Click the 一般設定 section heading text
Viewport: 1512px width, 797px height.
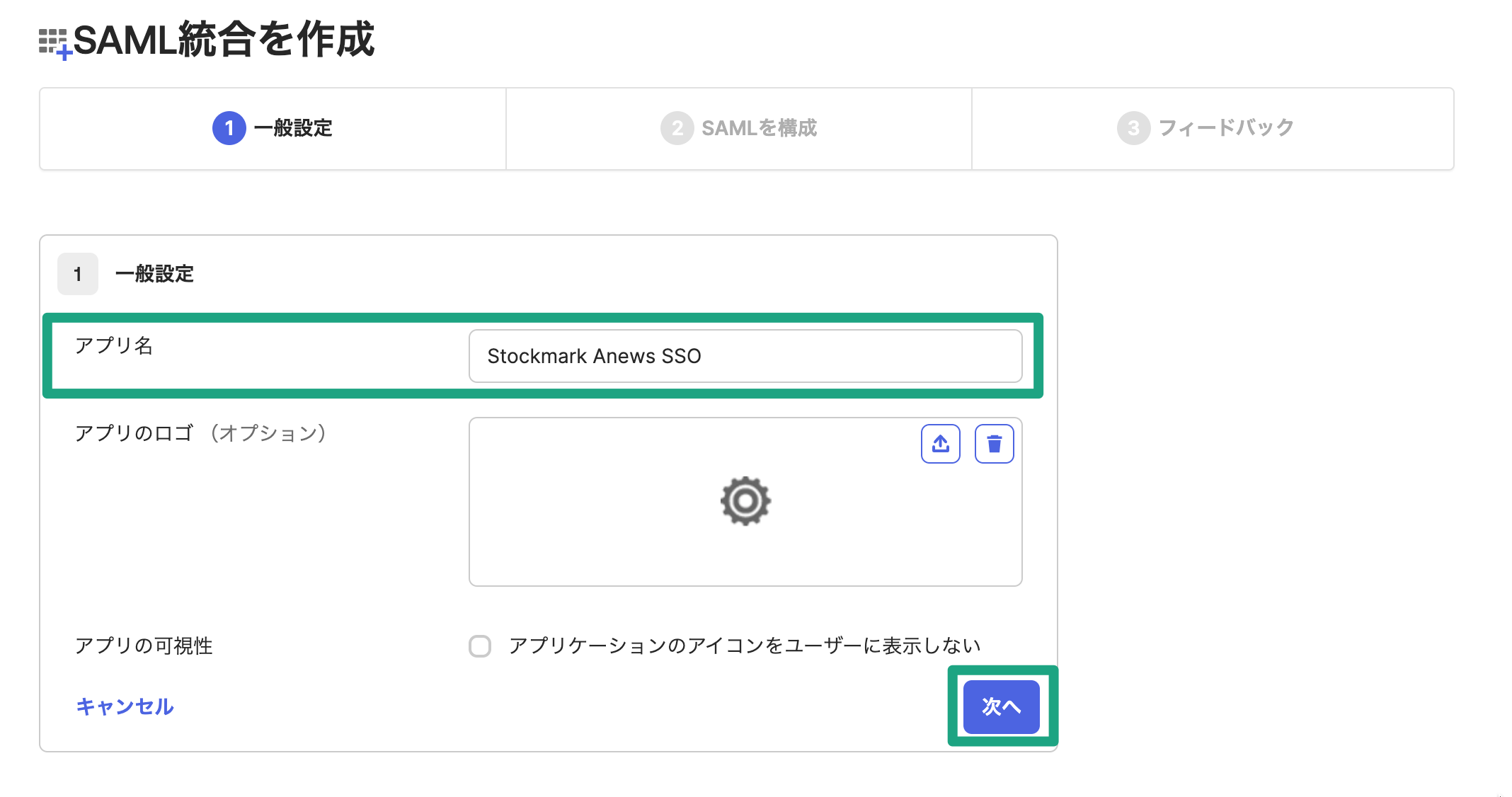click(x=154, y=274)
